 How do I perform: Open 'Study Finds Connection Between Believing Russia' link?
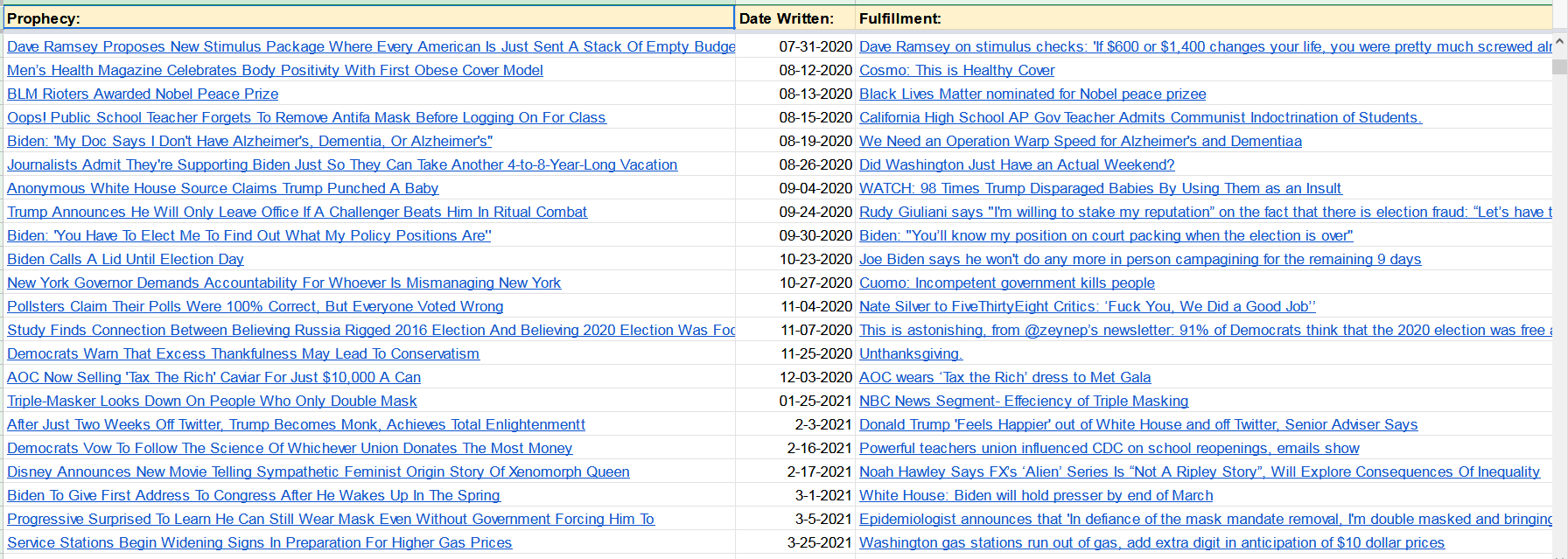(x=371, y=331)
